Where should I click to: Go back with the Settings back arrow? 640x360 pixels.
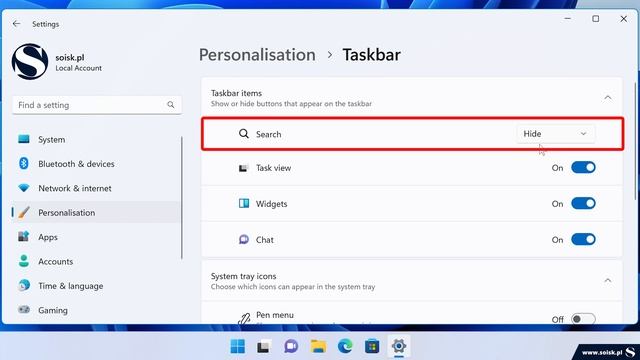point(16,24)
